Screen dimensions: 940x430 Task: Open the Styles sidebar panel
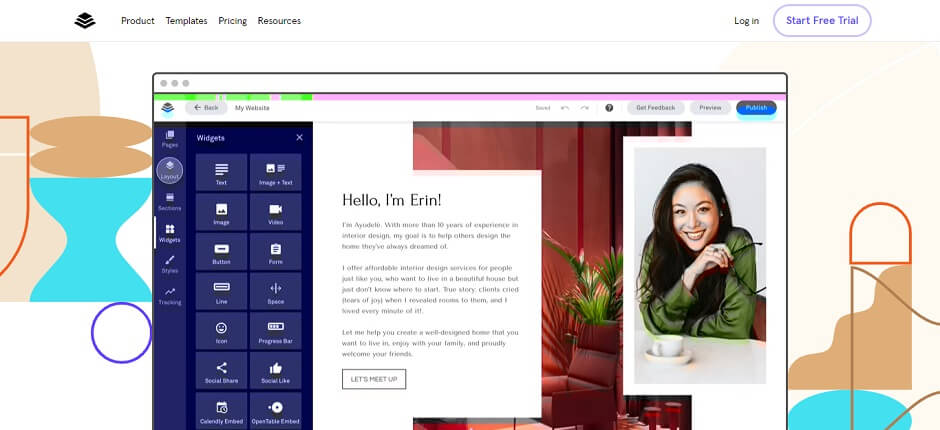[x=170, y=264]
